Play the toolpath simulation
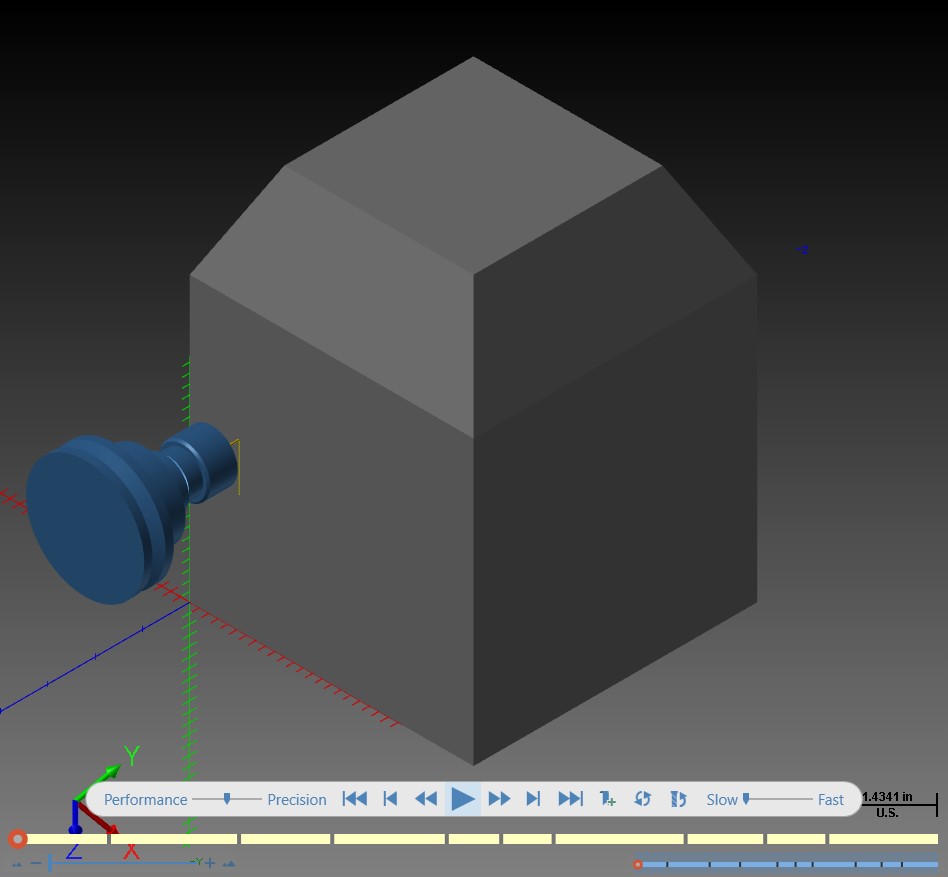The height and width of the screenshot is (877, 948). point(463,798)
